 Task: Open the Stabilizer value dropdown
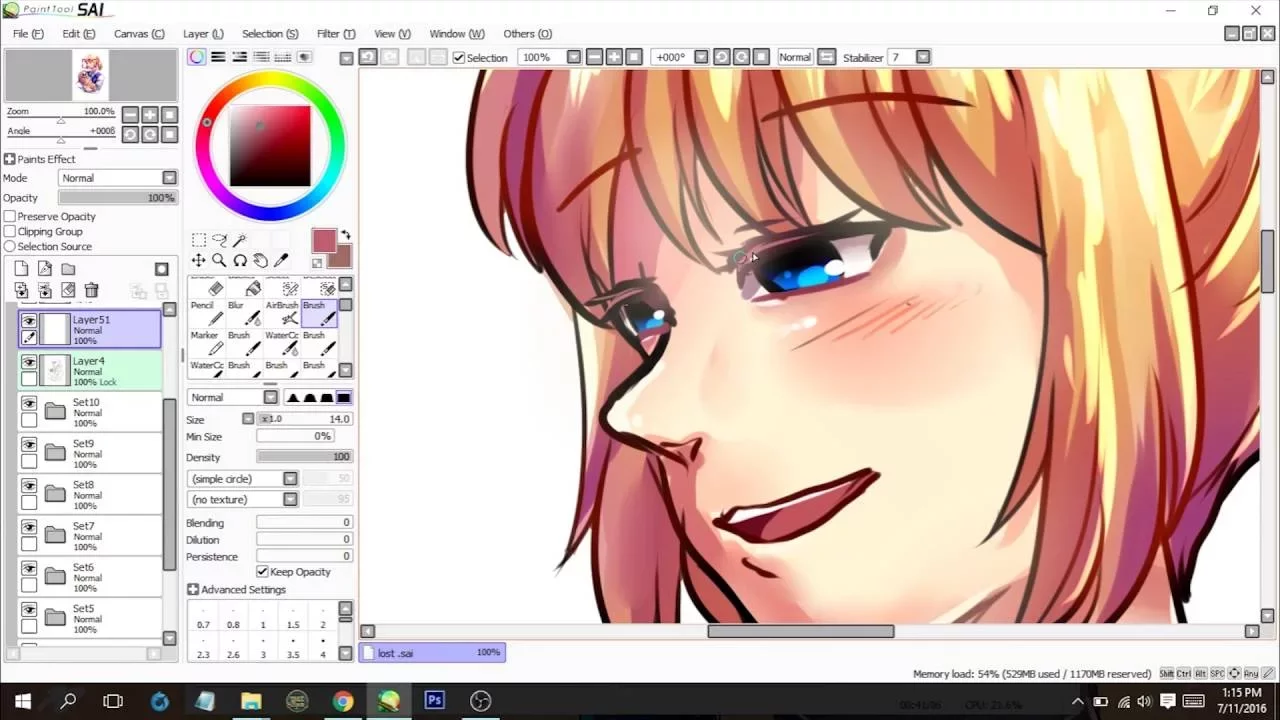923,57
